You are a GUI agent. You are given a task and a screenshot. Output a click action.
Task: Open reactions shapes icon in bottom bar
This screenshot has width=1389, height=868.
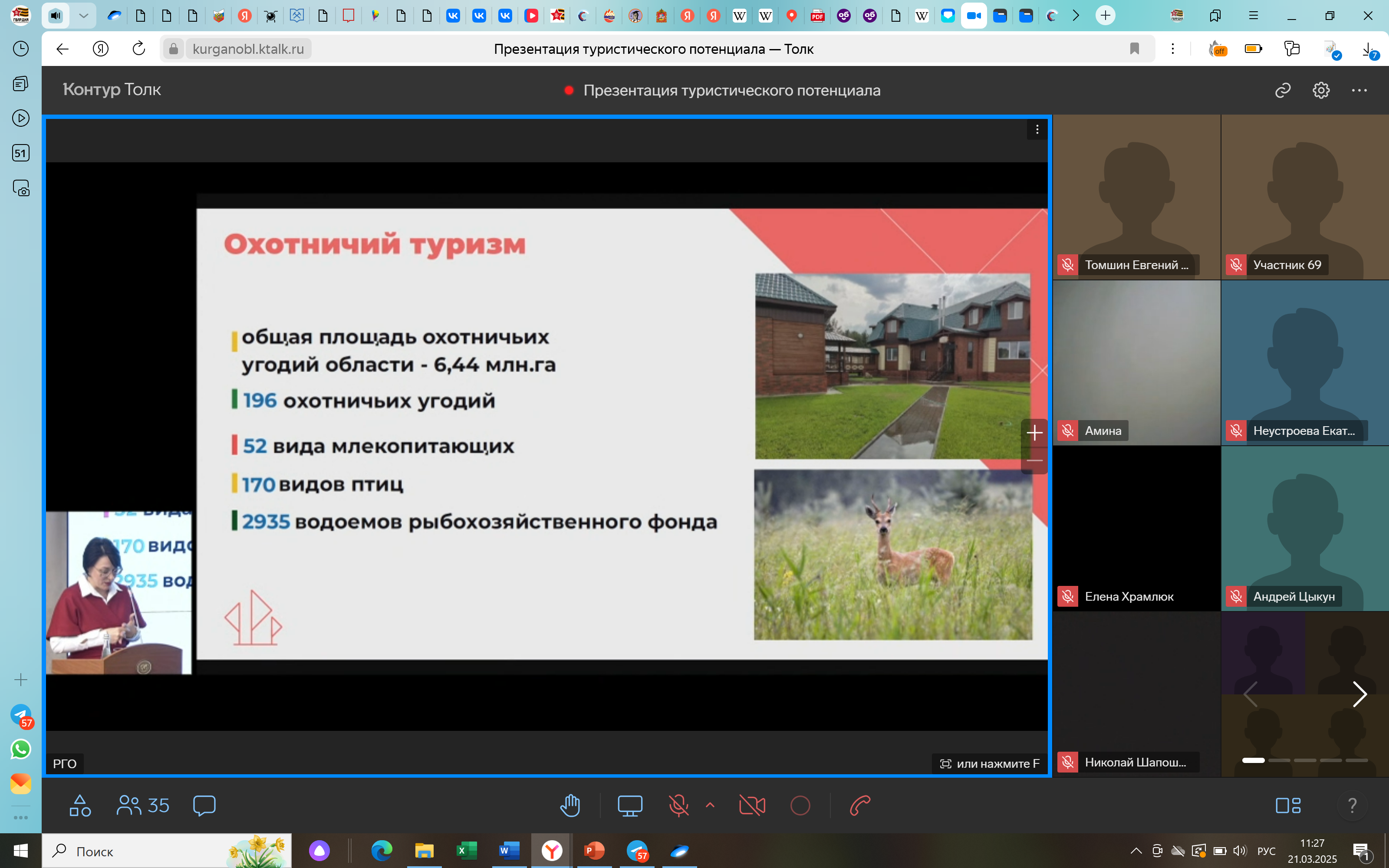80,806
